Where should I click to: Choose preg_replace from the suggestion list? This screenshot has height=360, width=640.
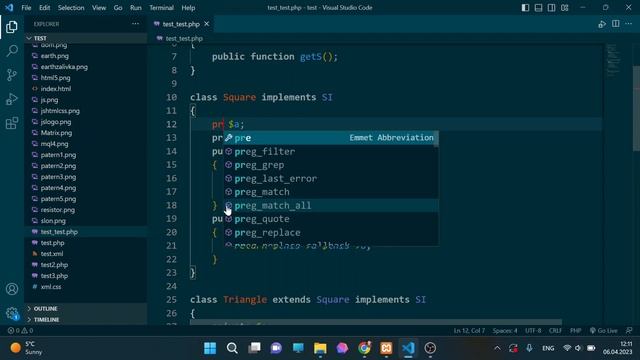(x=331, y=232)
